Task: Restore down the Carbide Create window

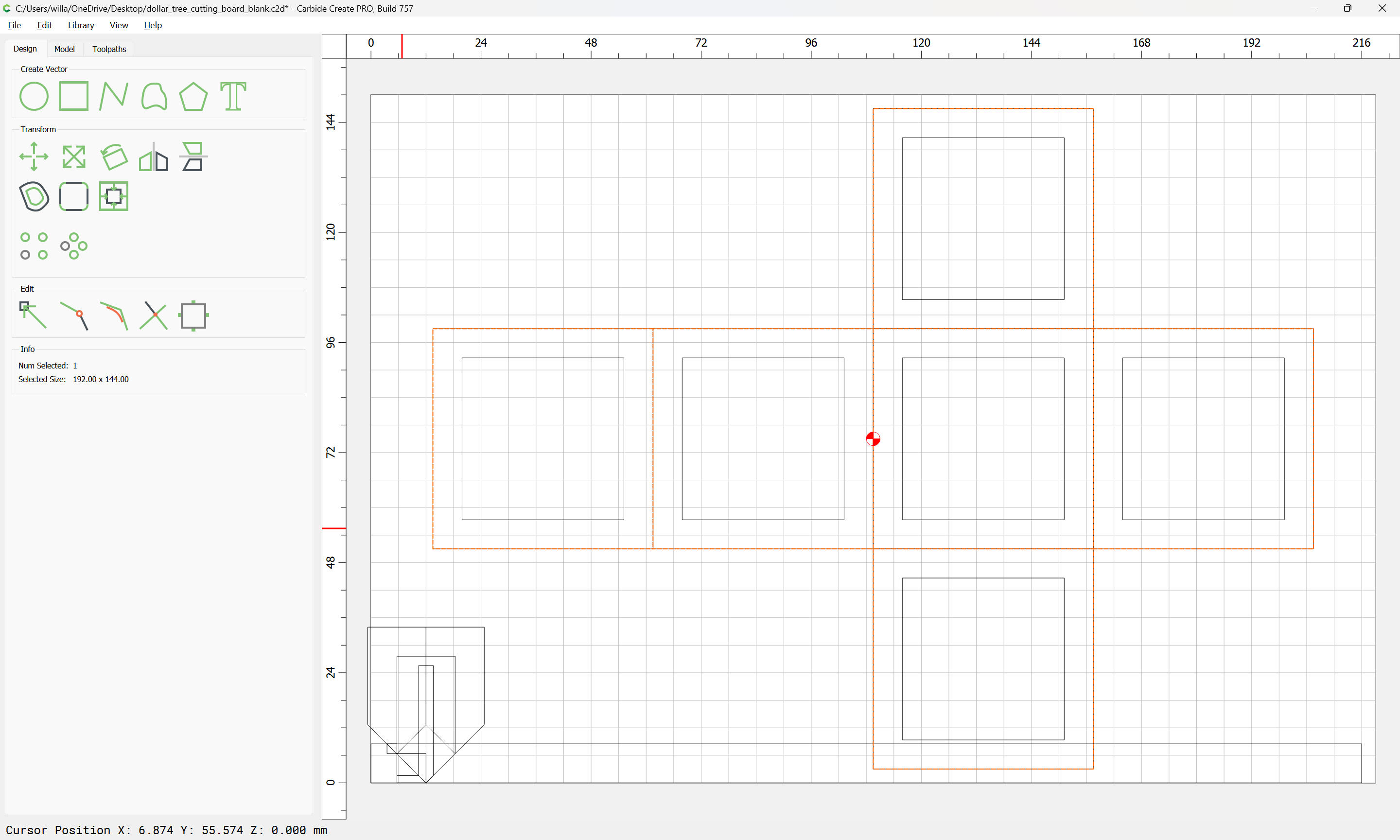Action: point(1347,8)
